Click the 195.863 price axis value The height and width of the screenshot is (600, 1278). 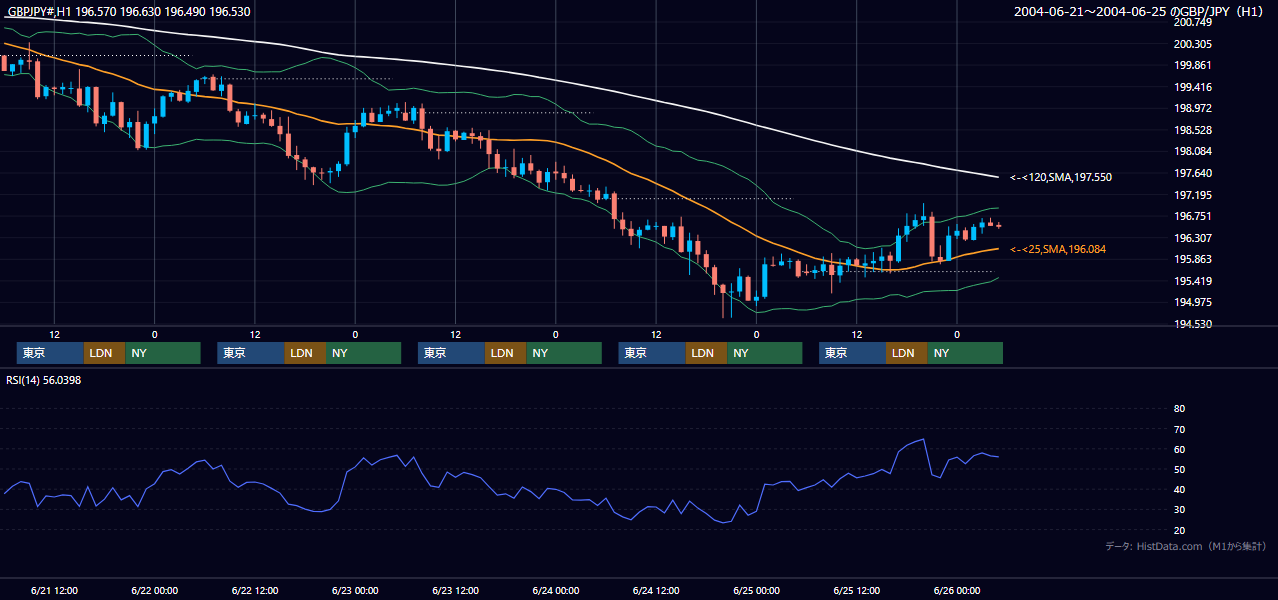pyautogui.click(x=1193, y=259)
